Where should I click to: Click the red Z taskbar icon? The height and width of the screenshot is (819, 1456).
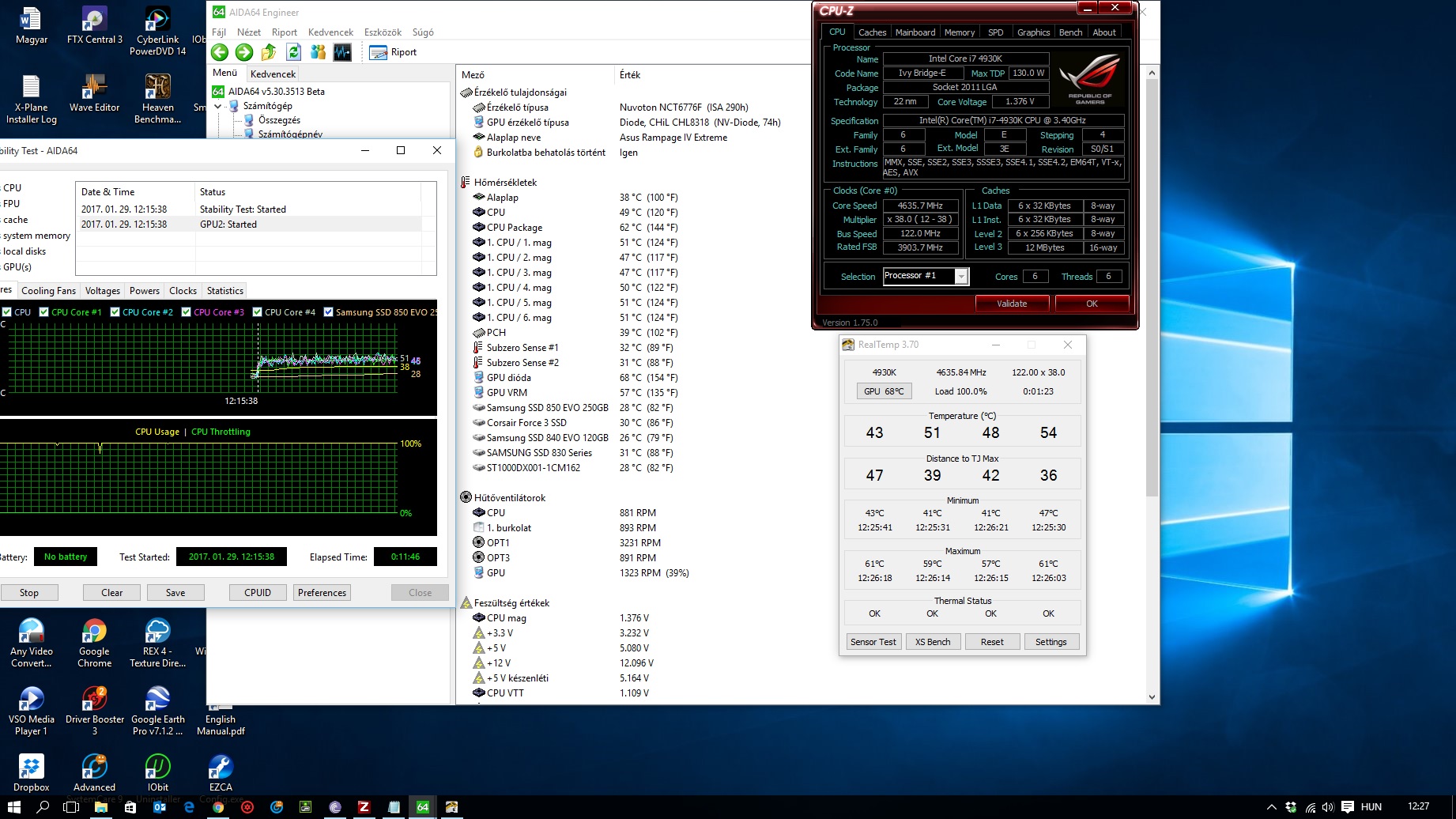coord(364,807)
